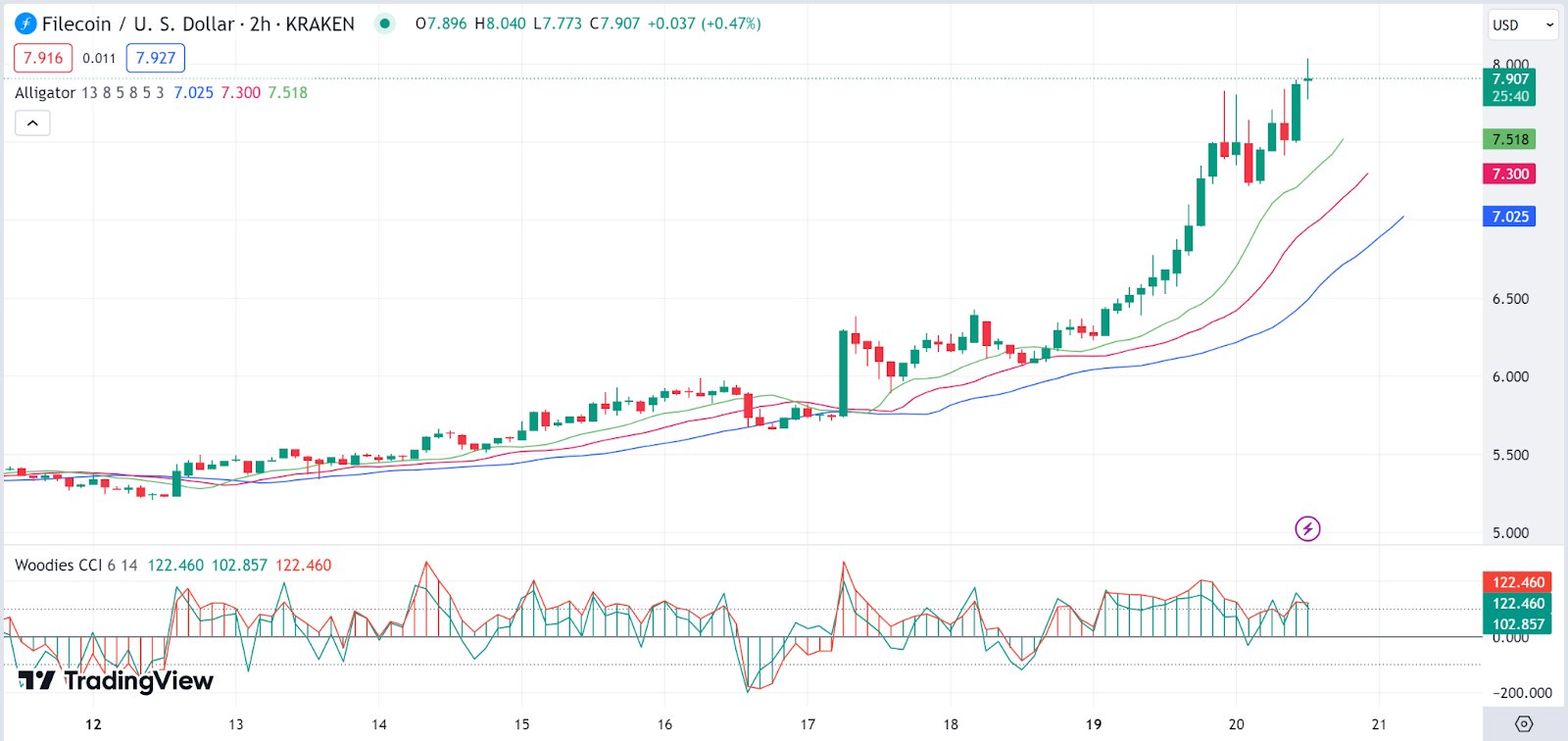1568x741 pixels.
Task: Click the Filecoin logo icon
Action: point(25,24)
